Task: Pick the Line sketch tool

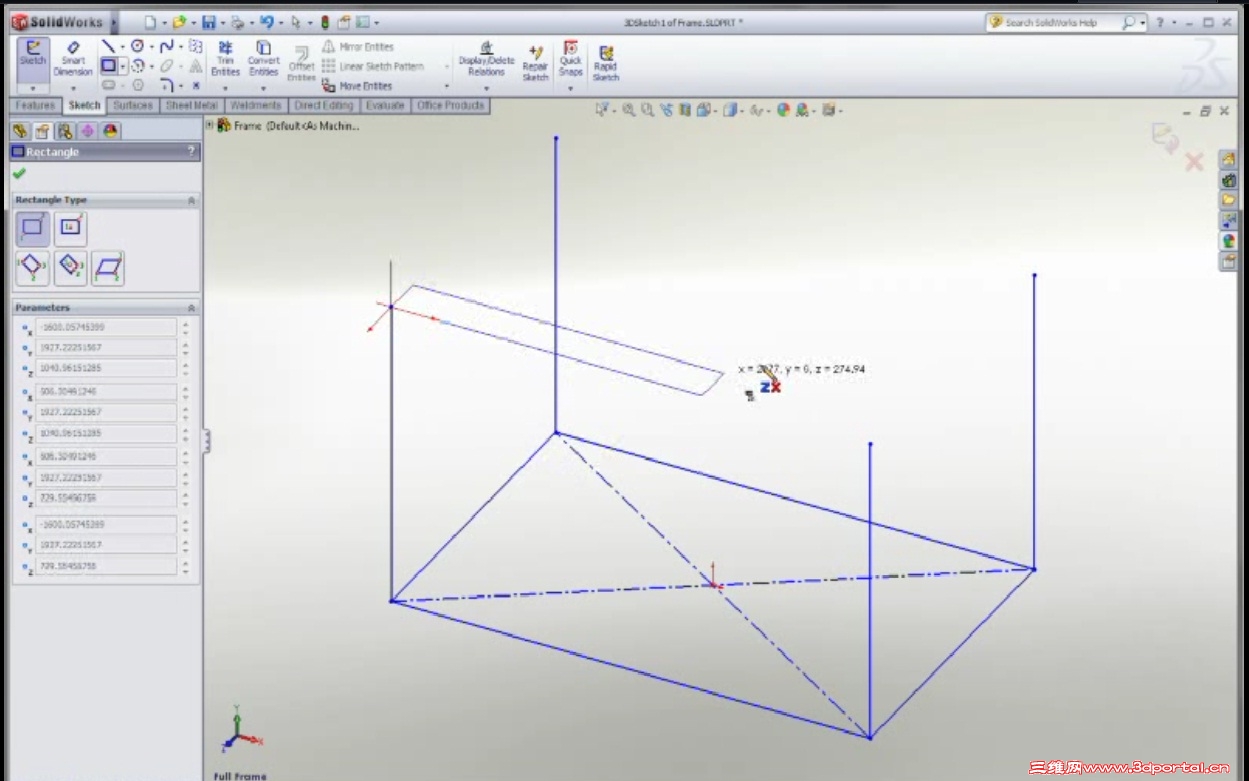Action: pyautogui.click(x=108, y=46)
